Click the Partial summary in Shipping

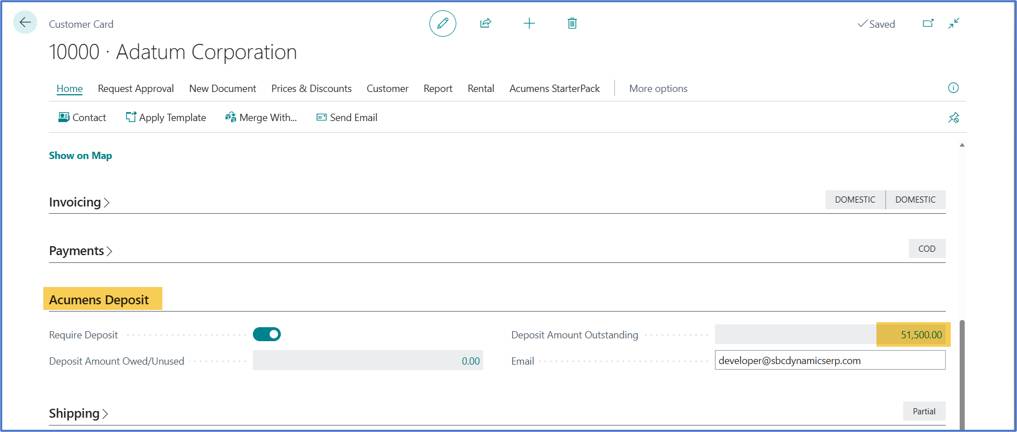click(924, 411)
